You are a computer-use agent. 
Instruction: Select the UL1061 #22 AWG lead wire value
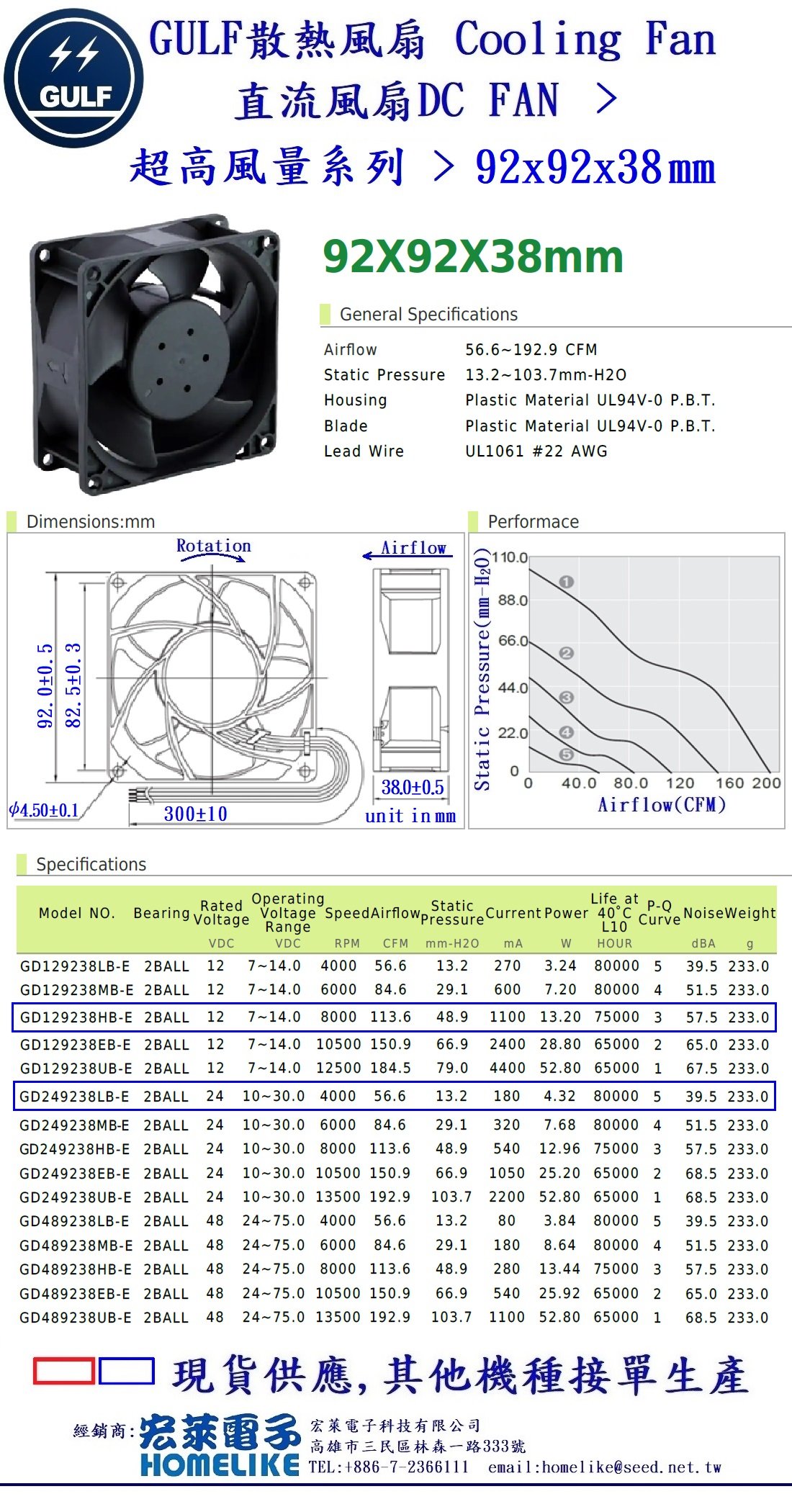tap(536, 451)
